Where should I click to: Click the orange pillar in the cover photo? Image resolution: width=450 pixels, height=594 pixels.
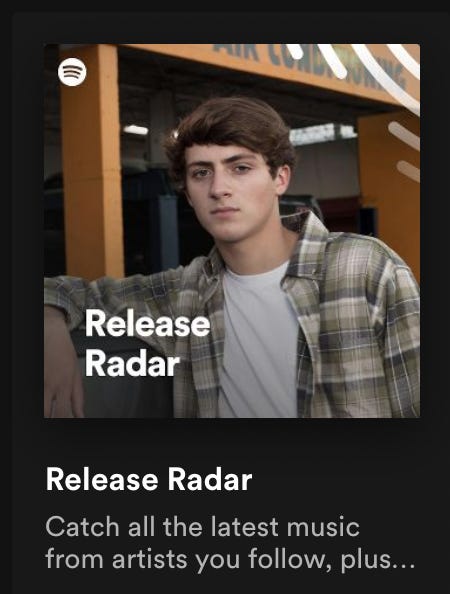[x=92, y=161]
